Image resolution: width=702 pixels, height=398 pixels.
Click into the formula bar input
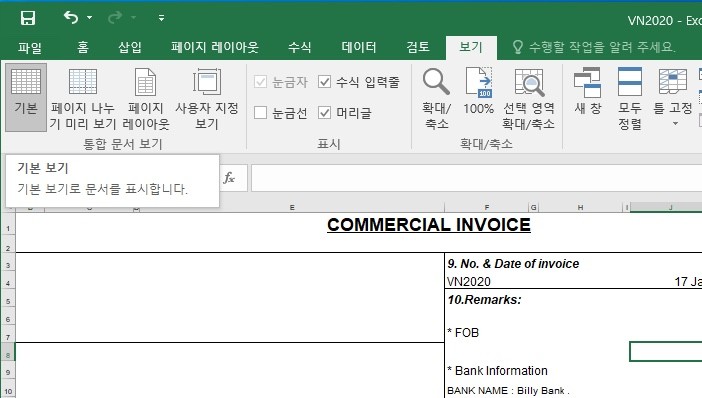(476, 178)
